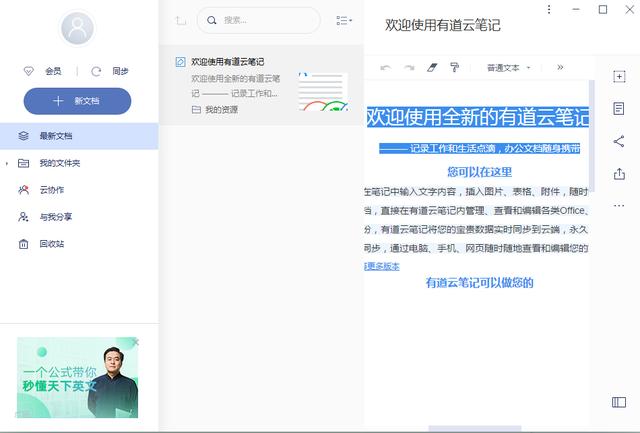Click the note title 欢迎使用有道云笔记
The image size is (640, 433).
(x=442, y=25)
